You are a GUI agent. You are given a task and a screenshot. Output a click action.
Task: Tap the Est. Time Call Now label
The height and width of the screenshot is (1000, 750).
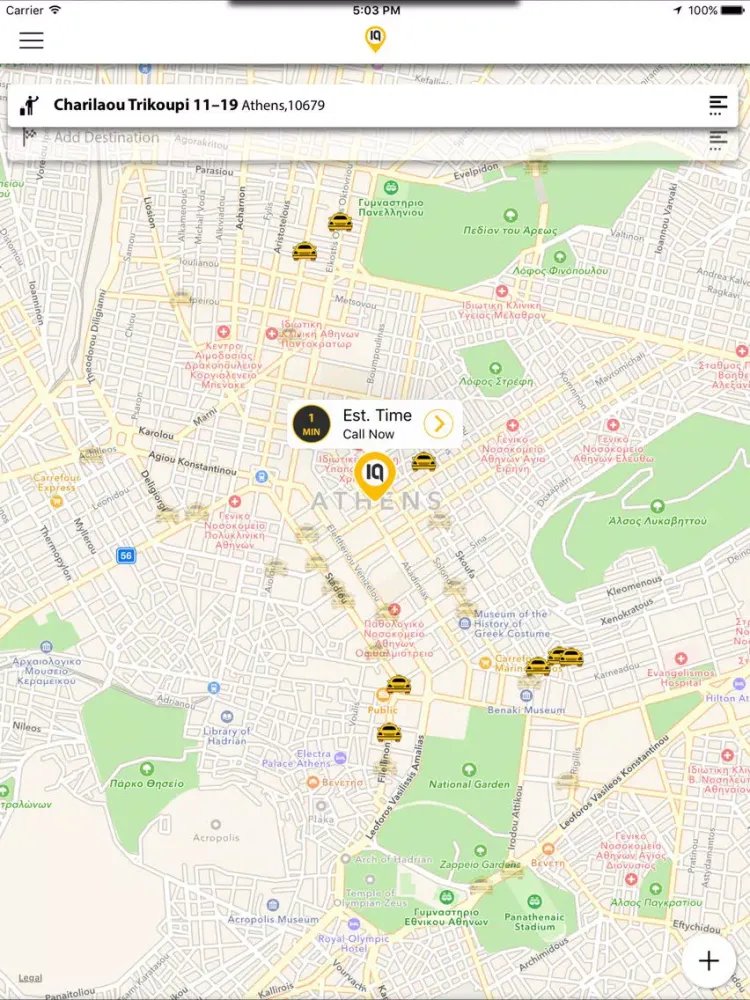[x=377, y=424]
